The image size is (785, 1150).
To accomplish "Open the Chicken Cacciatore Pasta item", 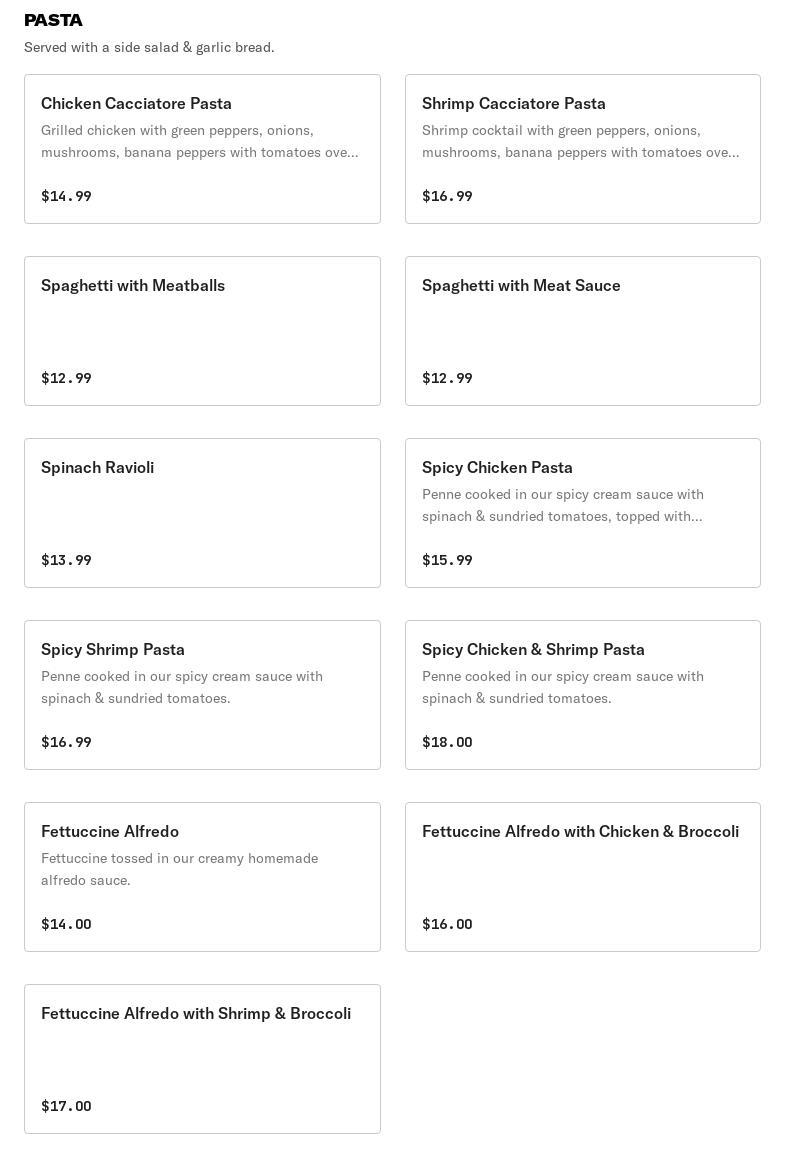I will [136, 104].
